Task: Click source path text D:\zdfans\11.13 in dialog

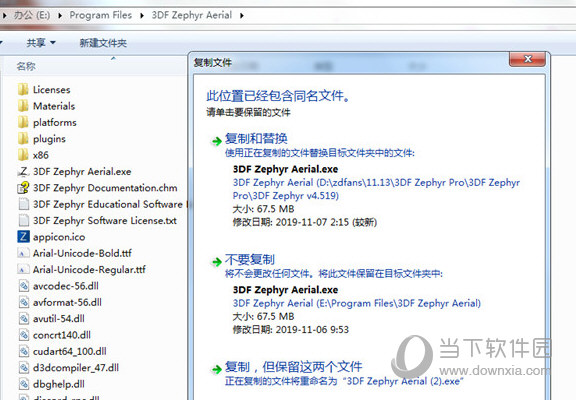Action: [x=376, y=189]
